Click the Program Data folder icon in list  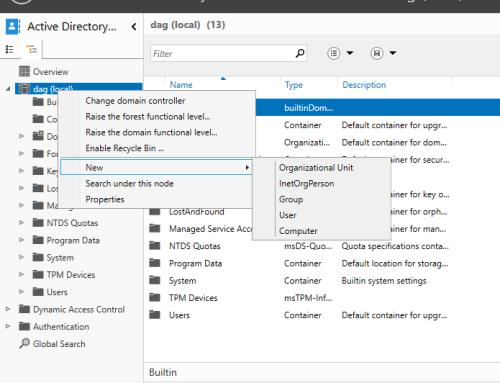[x=155, y=263]
